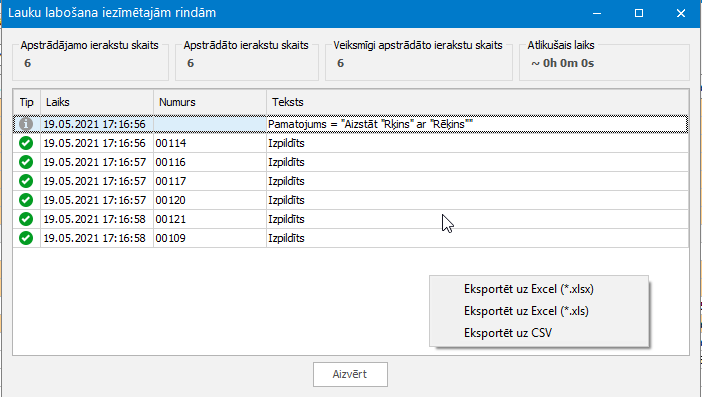Click Izpildīts text in row 00114
Viewport: 702px width, 397px height.
[x=286, y=143]
